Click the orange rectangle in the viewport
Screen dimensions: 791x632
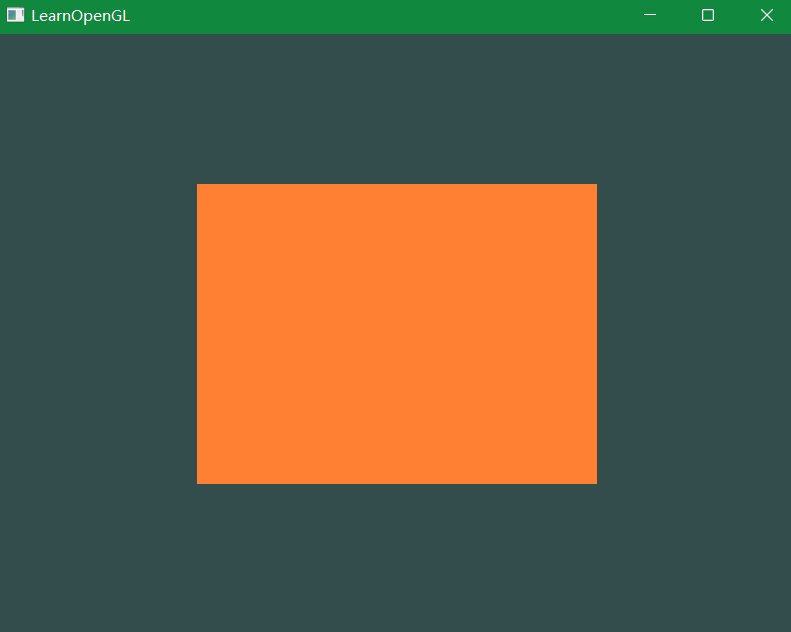click(x=397, y=334)
